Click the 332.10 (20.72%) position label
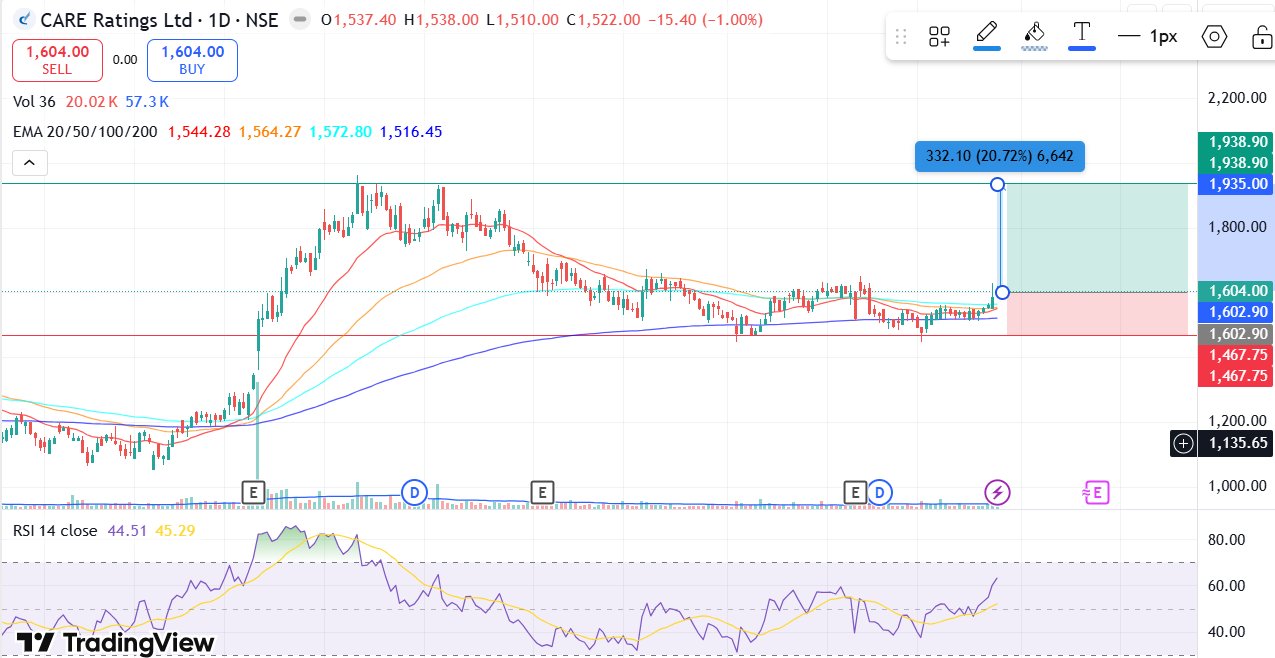The width and height of the screenshot is (1275, 658). click(1000, 156)
